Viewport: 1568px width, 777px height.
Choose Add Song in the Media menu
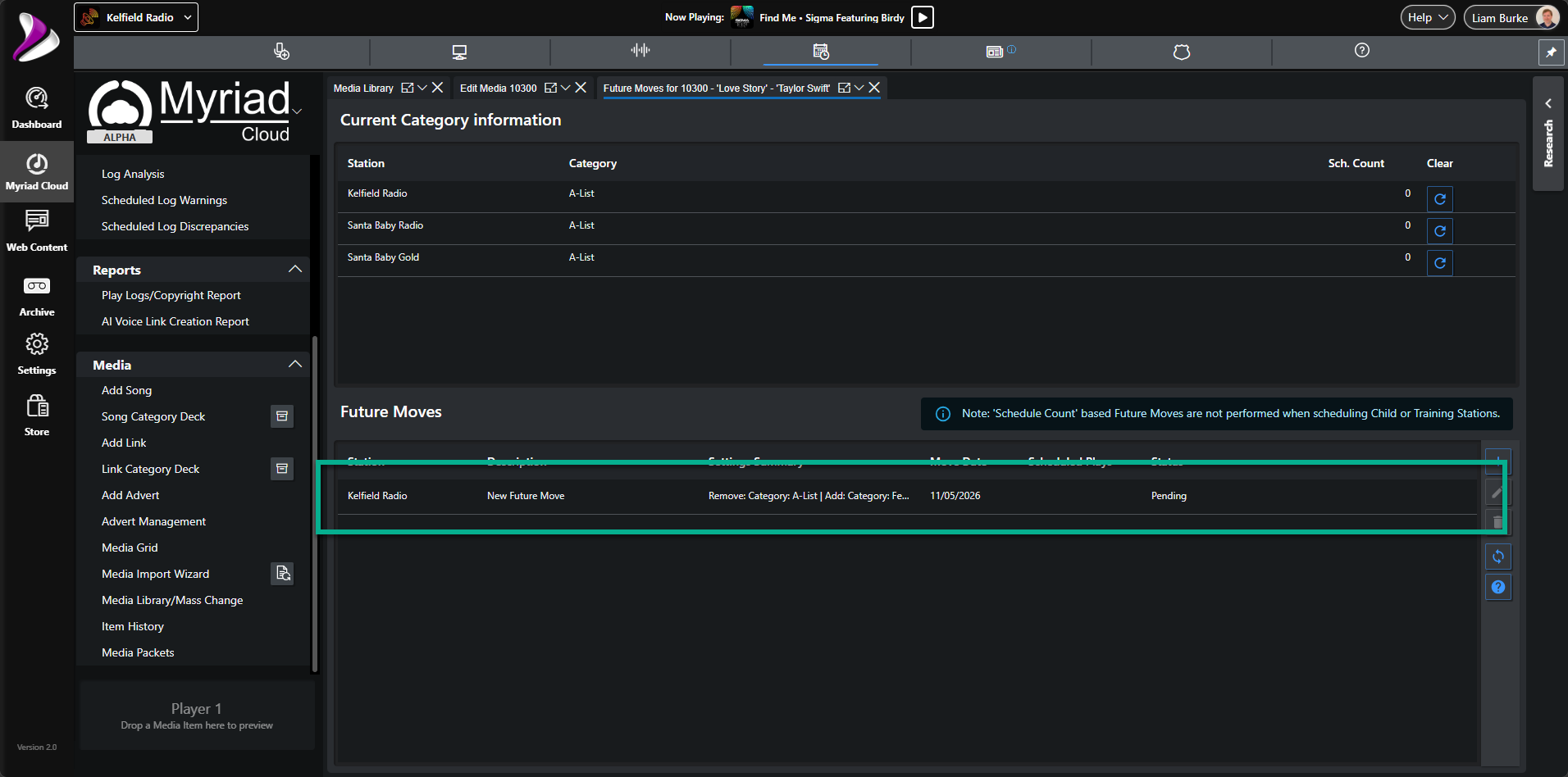coord(126,390)
